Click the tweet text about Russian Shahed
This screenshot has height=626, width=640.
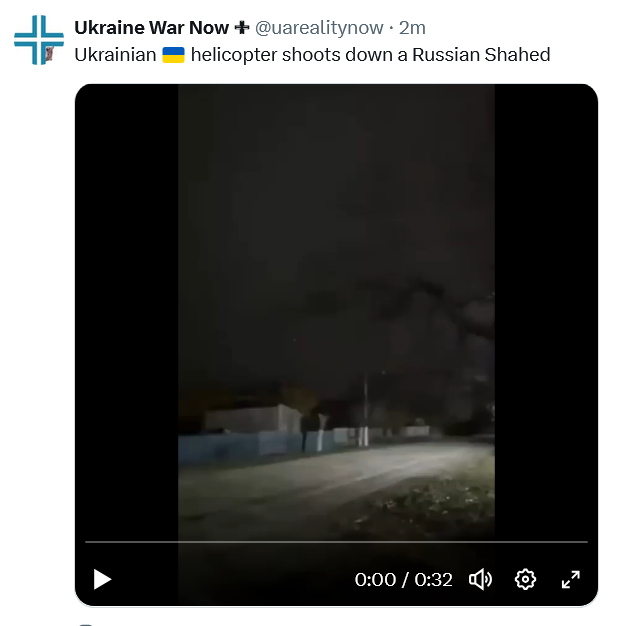click(312, 55)
